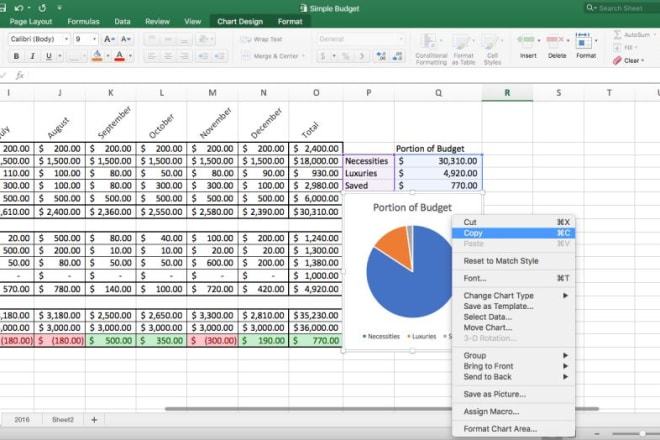Switch to the Format ribbon tab
The width and height of the screenshot is (660, 440).
point(290,21)
